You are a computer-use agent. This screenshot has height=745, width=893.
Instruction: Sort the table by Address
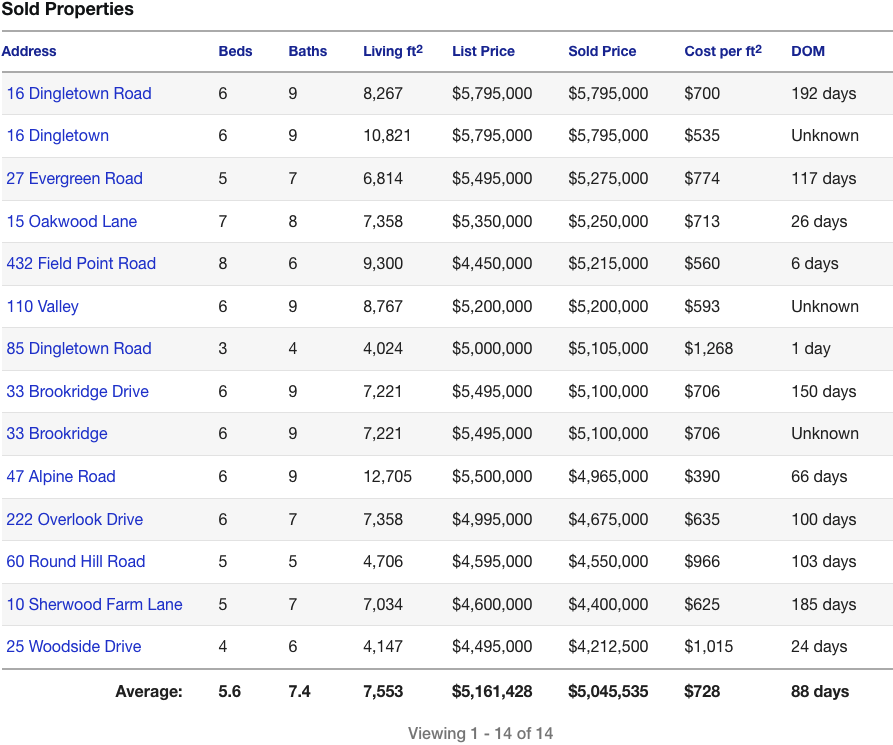pos(29,51)
